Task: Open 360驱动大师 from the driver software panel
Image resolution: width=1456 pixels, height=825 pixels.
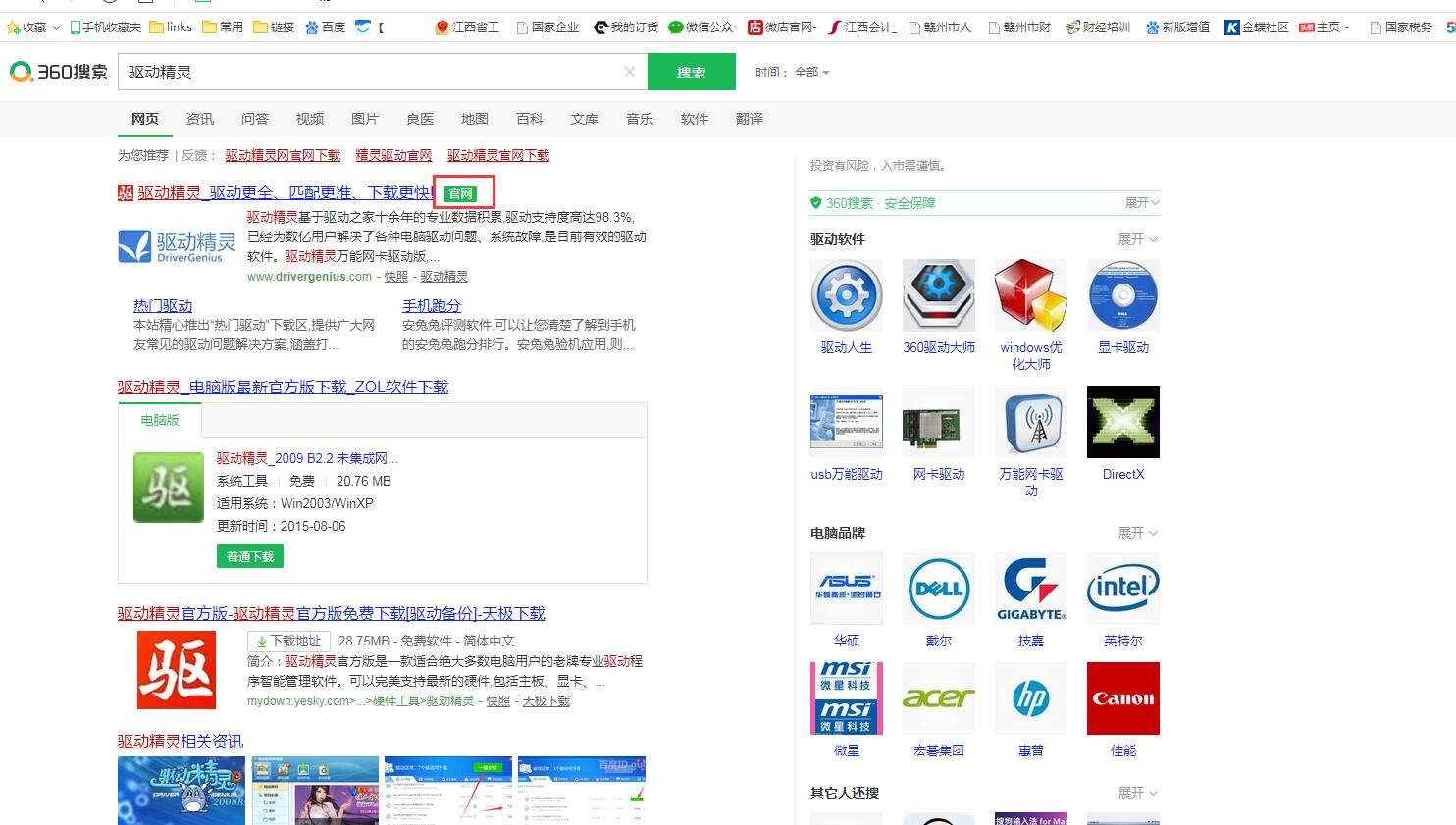Action: coord(938,294)
